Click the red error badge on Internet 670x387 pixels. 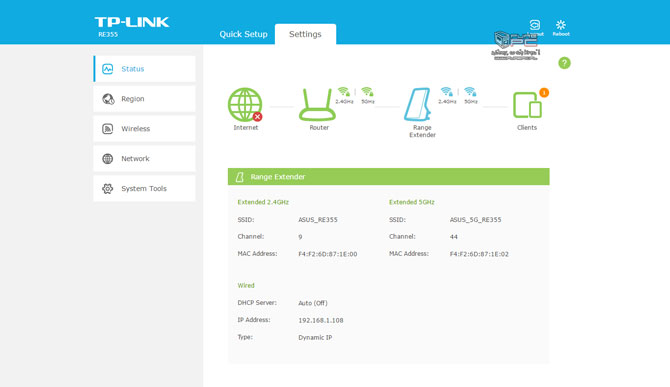[x=257, y=117]
